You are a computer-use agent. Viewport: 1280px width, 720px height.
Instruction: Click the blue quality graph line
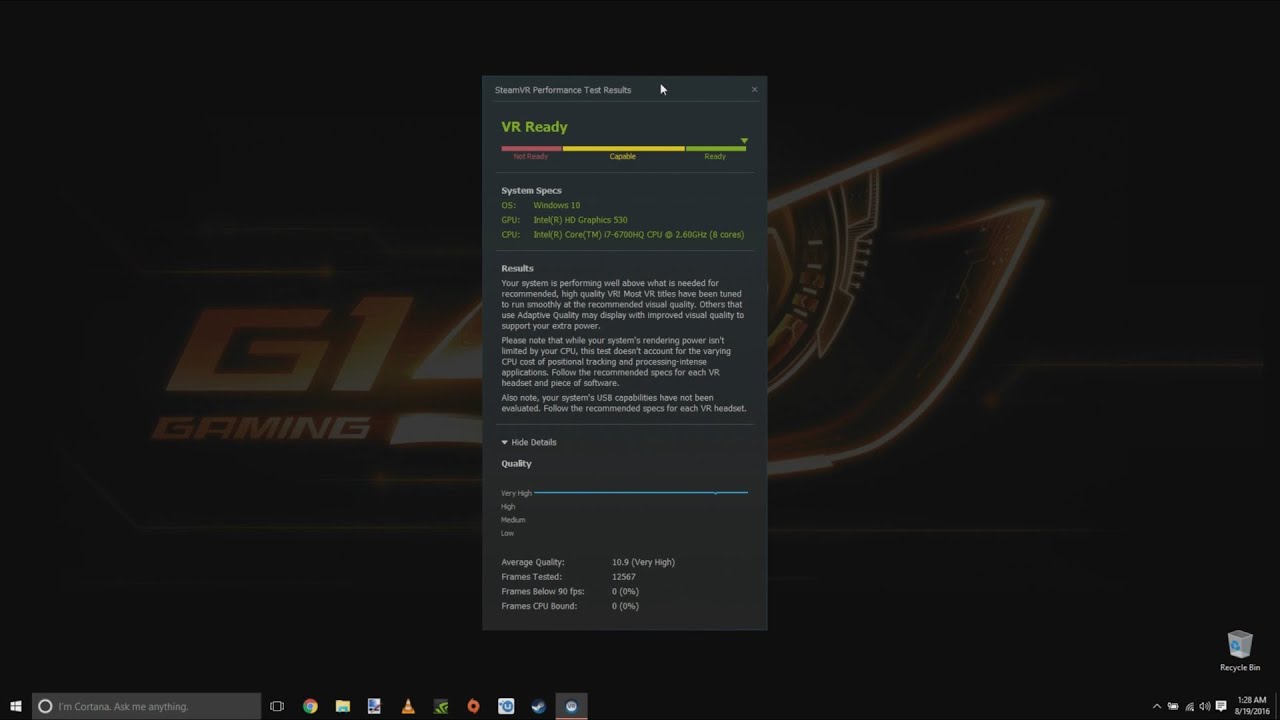(641, 492)
